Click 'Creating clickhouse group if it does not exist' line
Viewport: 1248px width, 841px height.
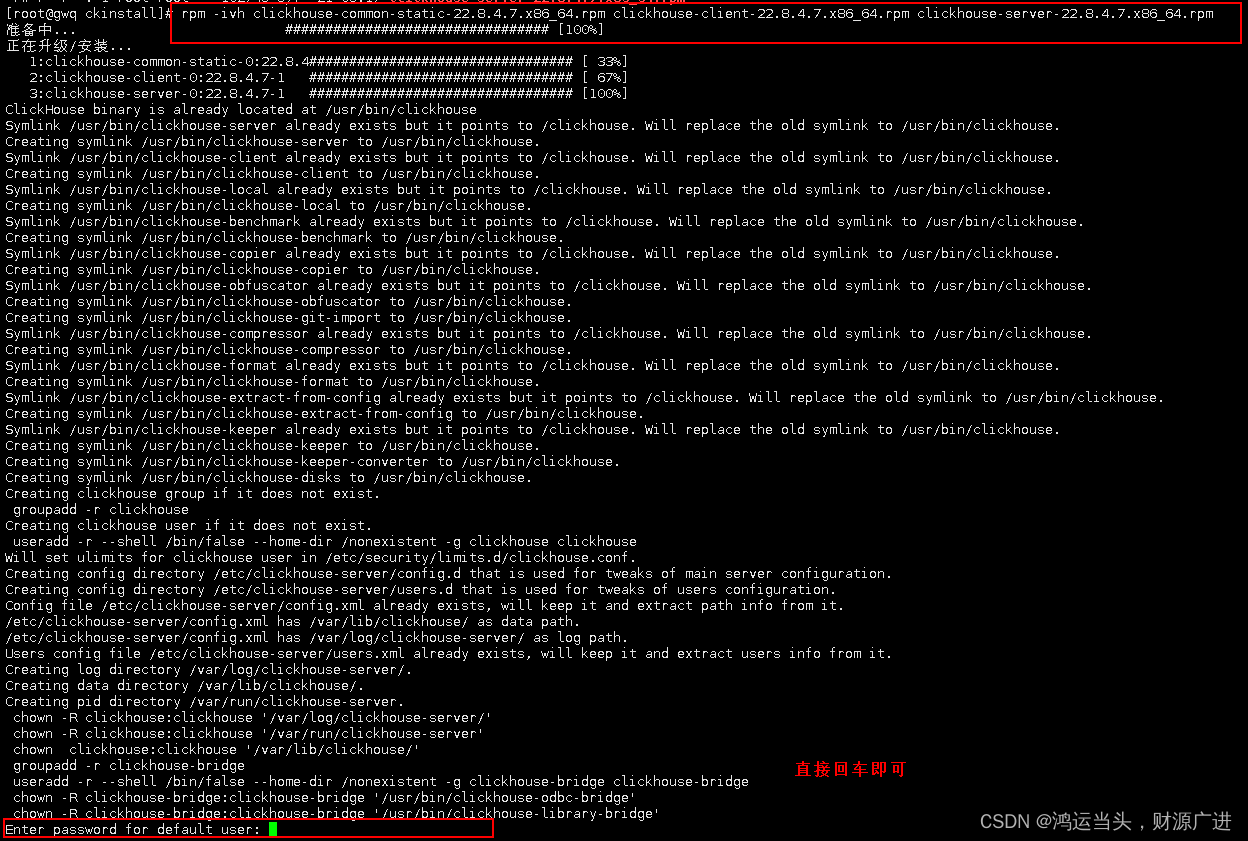193,493
